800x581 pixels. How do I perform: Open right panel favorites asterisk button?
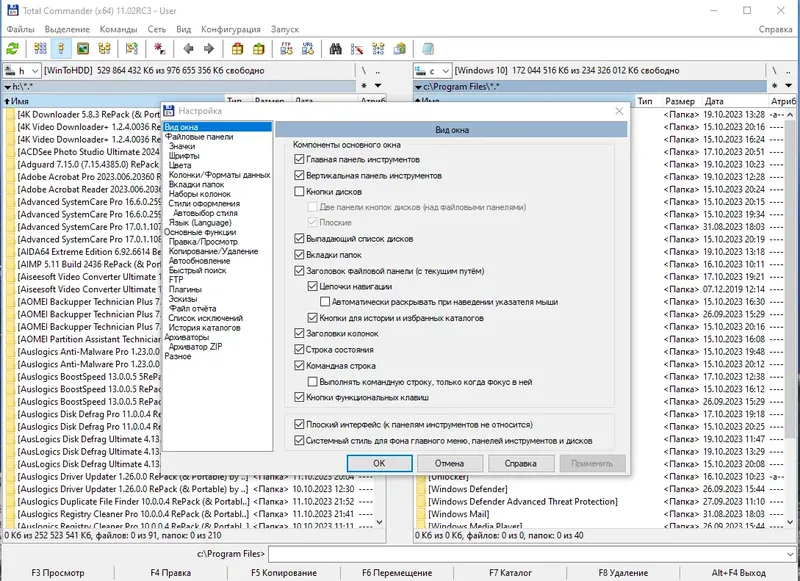click(774, 86)
